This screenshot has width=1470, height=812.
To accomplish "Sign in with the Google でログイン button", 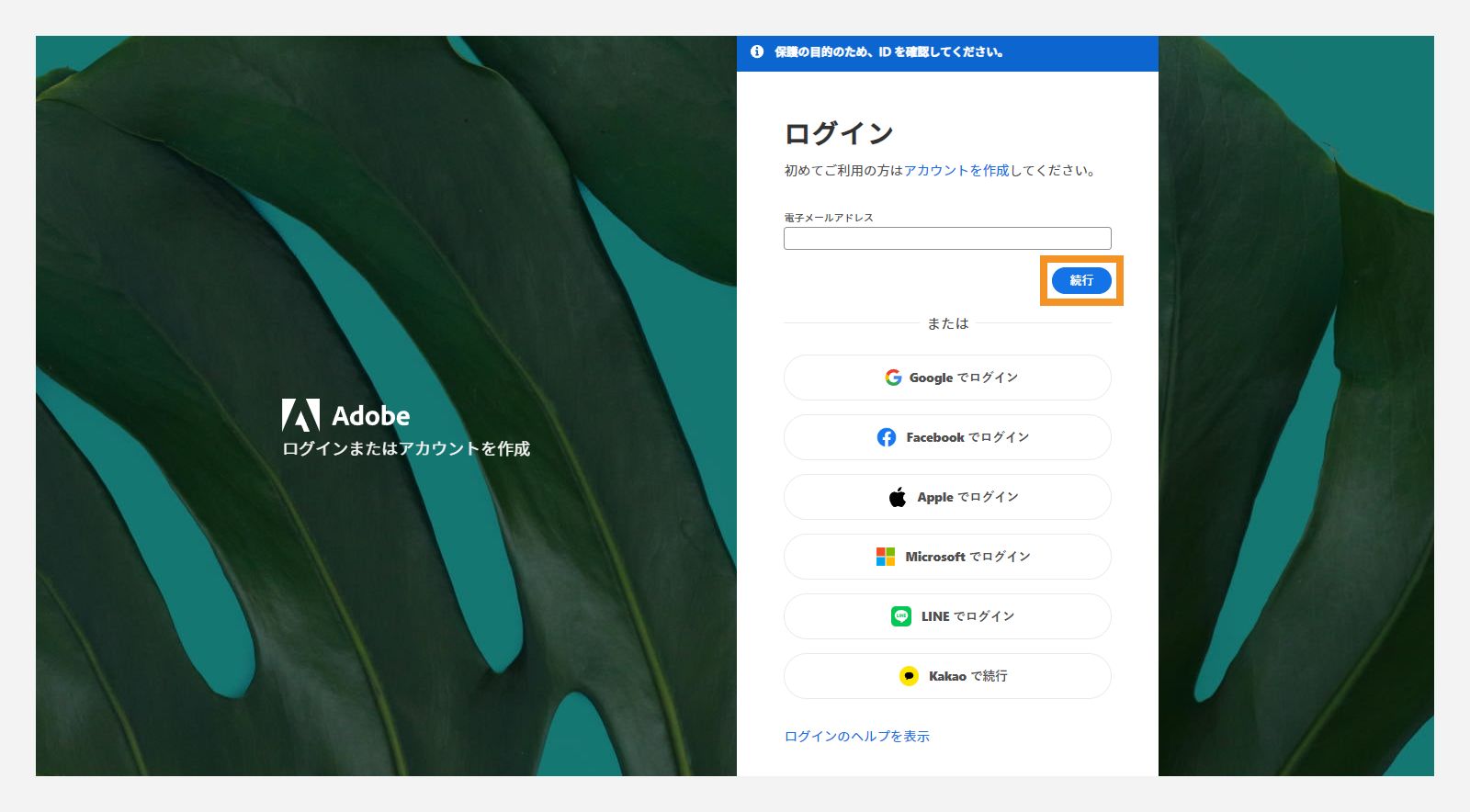I will [x=947, y=378].
